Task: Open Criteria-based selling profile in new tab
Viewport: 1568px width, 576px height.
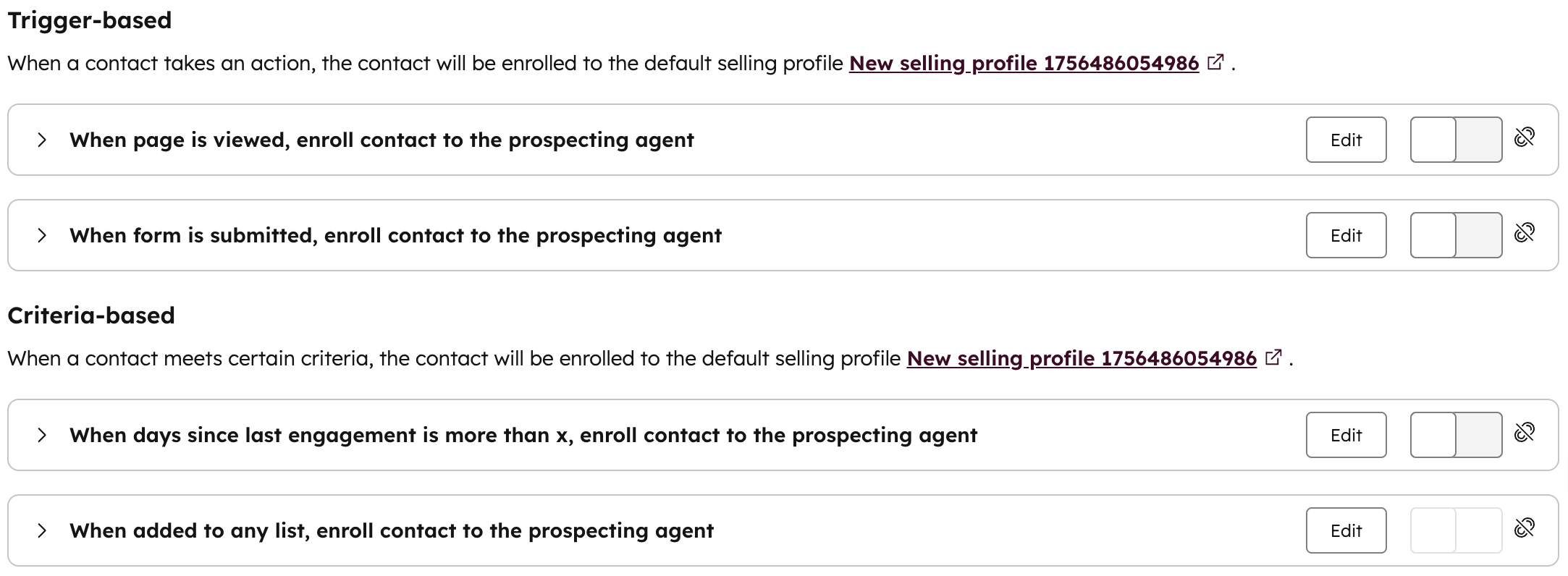Action: coord(1274,357)
